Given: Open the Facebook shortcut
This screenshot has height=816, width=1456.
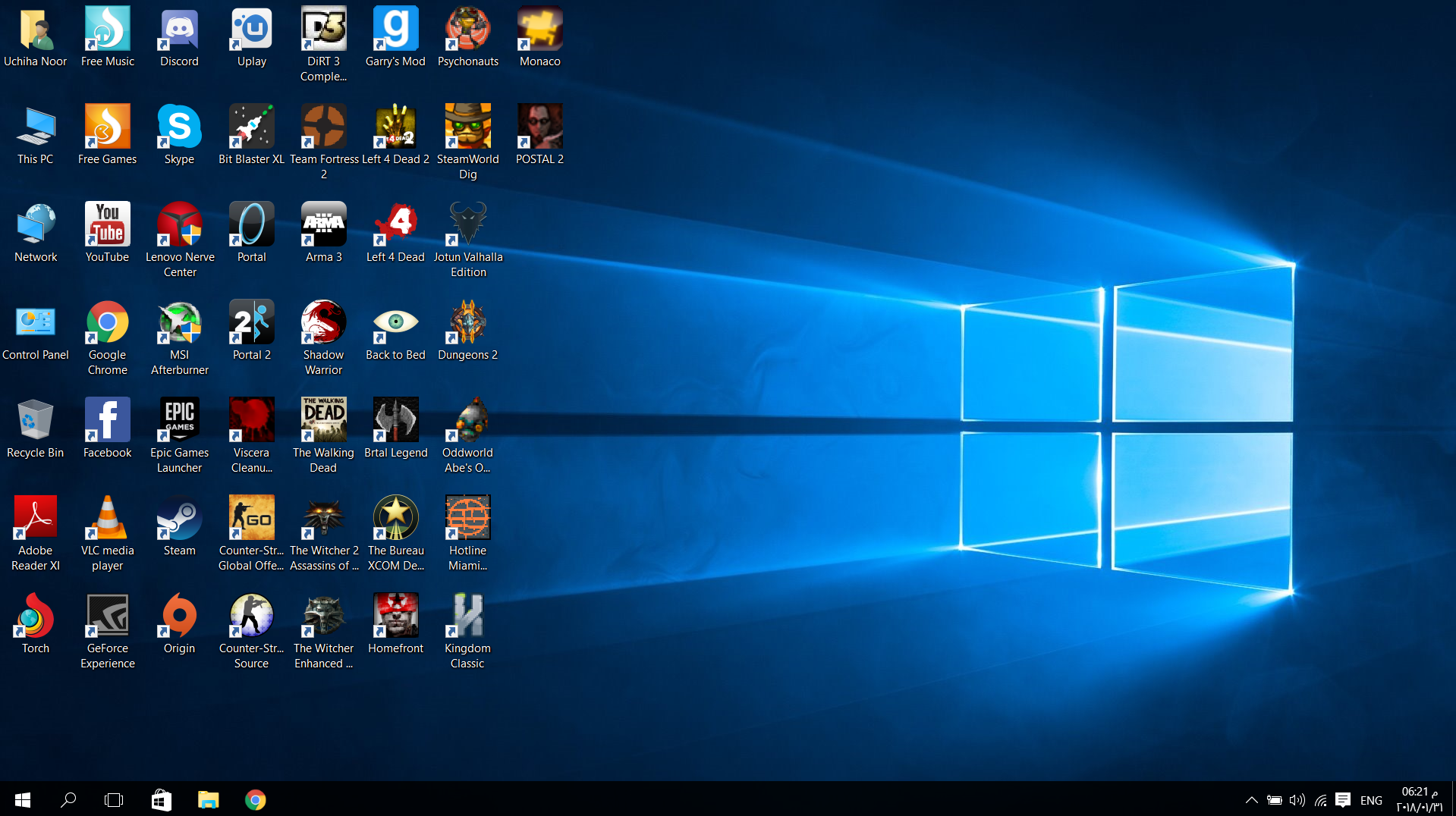Looking at the screenshot, I should tap(108, 420).
